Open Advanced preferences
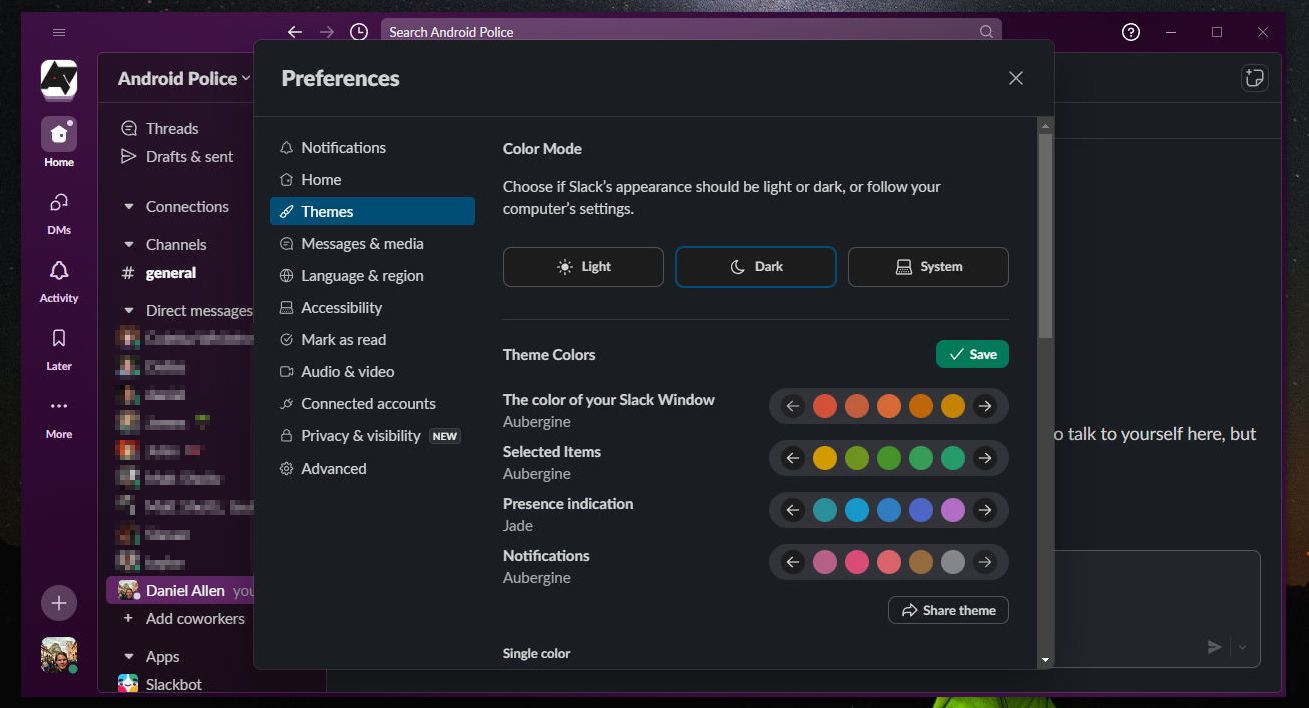The height and width of the screenshot is (708, 1309). (372, 468)
